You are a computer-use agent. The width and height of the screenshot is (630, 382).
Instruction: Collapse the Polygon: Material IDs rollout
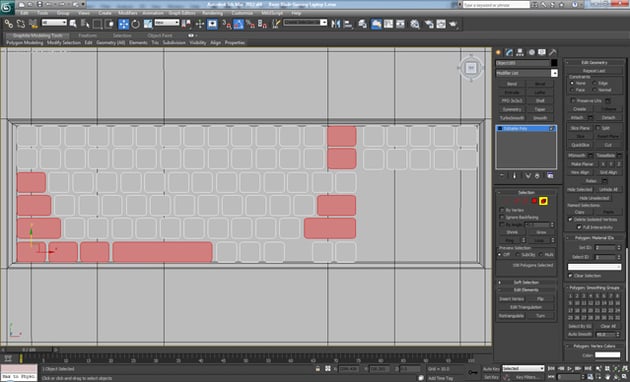595,238
